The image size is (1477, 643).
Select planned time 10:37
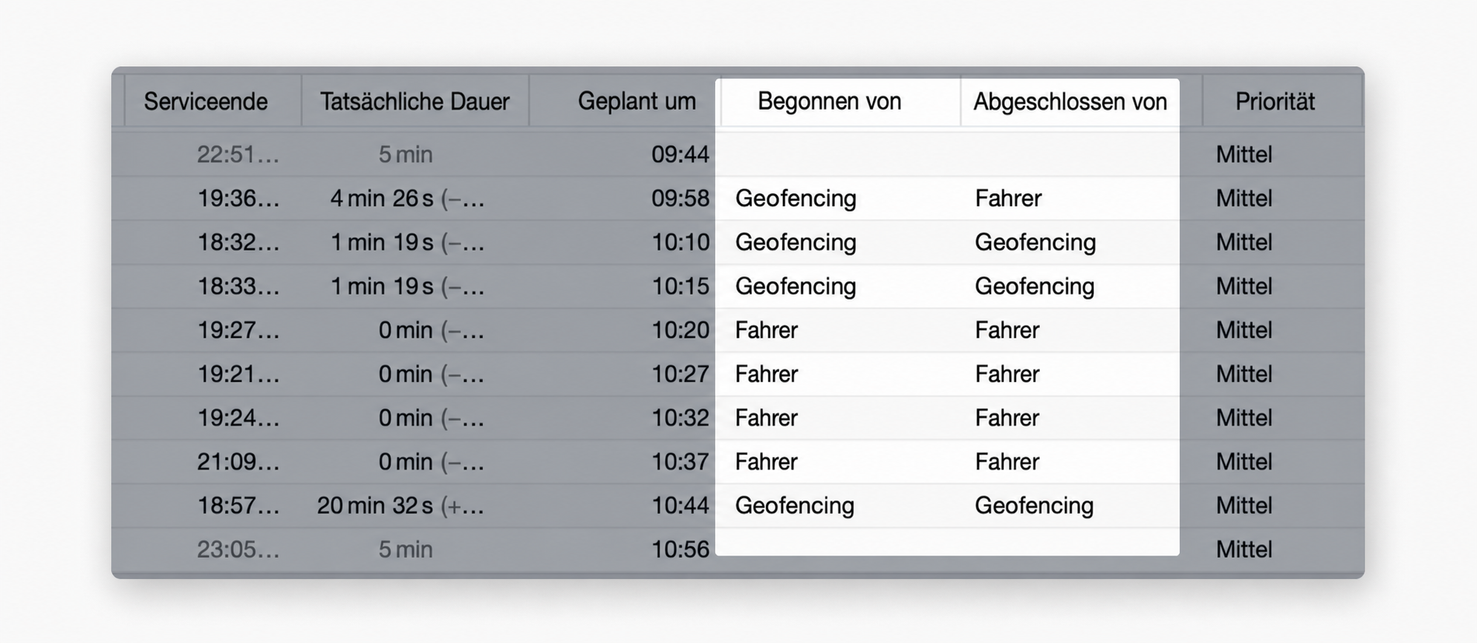tap(680, 462)
